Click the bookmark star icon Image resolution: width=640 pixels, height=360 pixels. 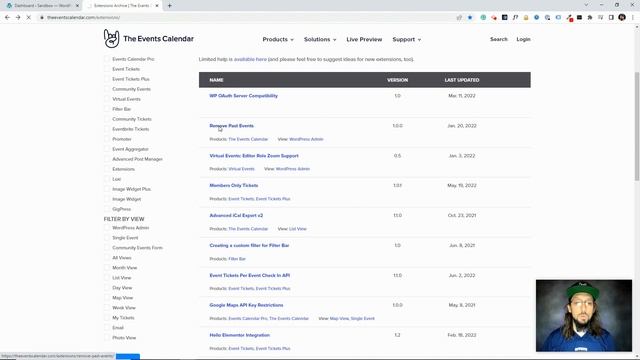tap(470, 18)
